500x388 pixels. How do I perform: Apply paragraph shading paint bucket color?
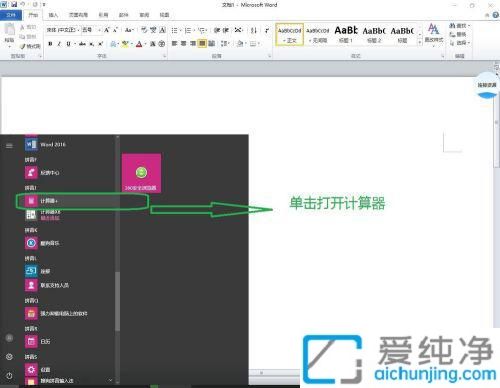pos(240,43)
